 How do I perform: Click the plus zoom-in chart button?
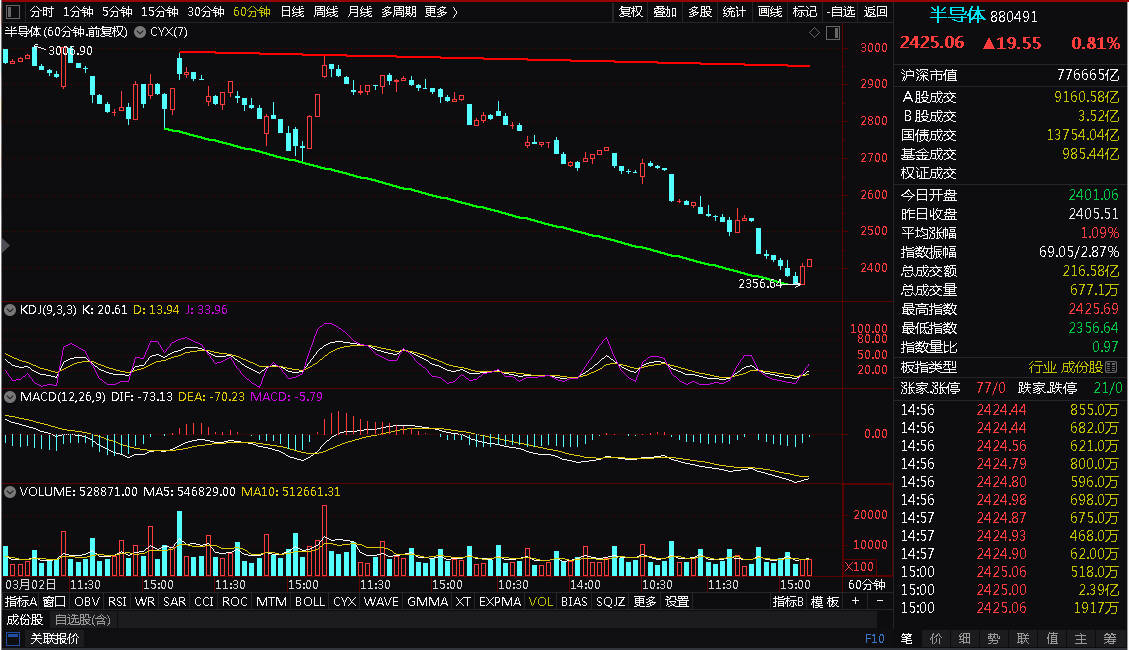[855, 601]
